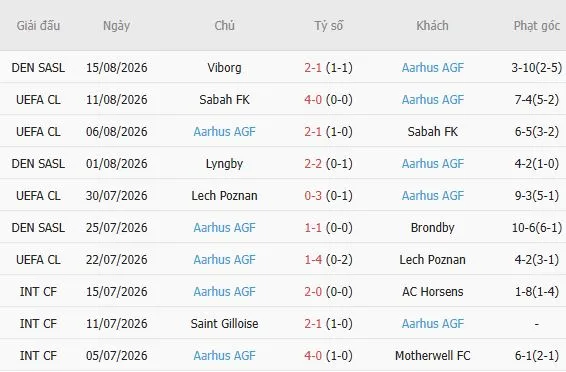Select Sabah FK as home team
Screen dimensions: 566x372
[224, 100]
